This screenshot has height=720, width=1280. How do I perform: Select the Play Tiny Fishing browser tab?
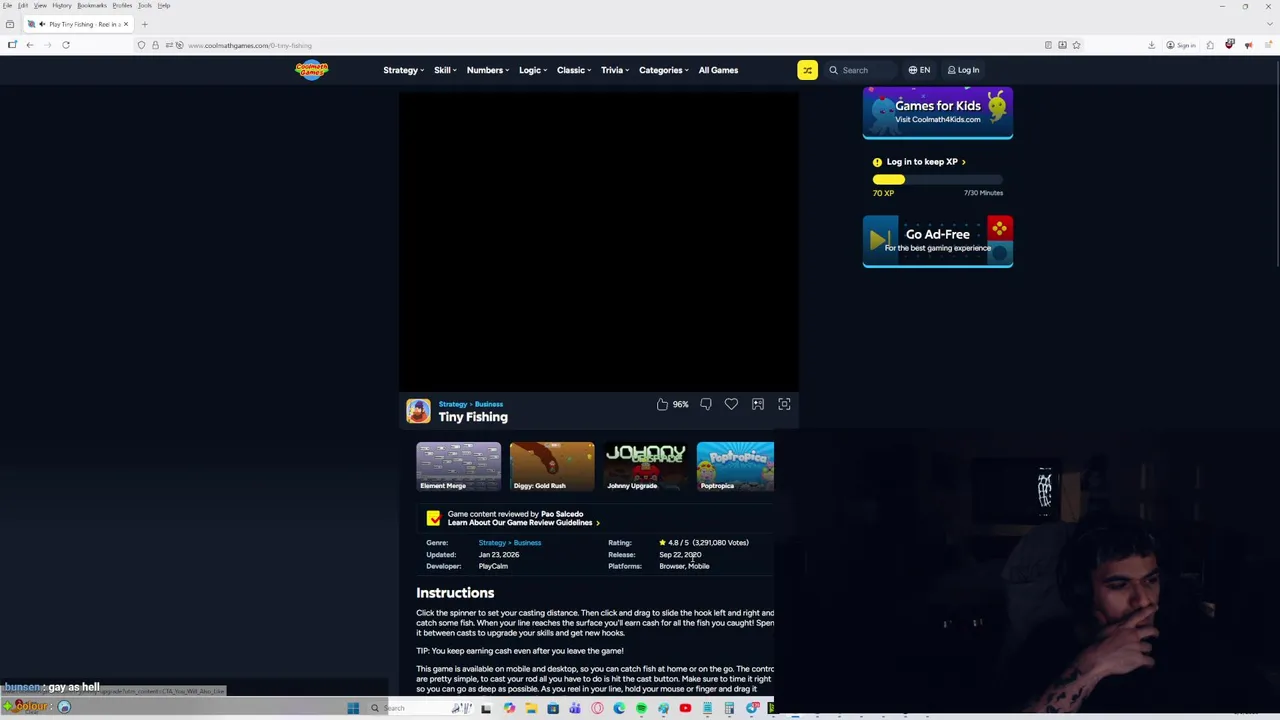(78, 24)
